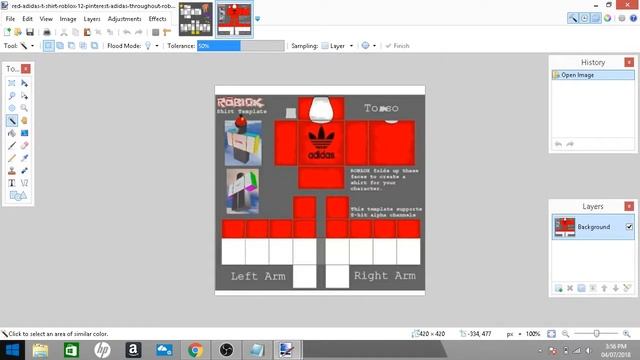Select the Paintbrush tool
640x360 pixels.
coord(12,146)
